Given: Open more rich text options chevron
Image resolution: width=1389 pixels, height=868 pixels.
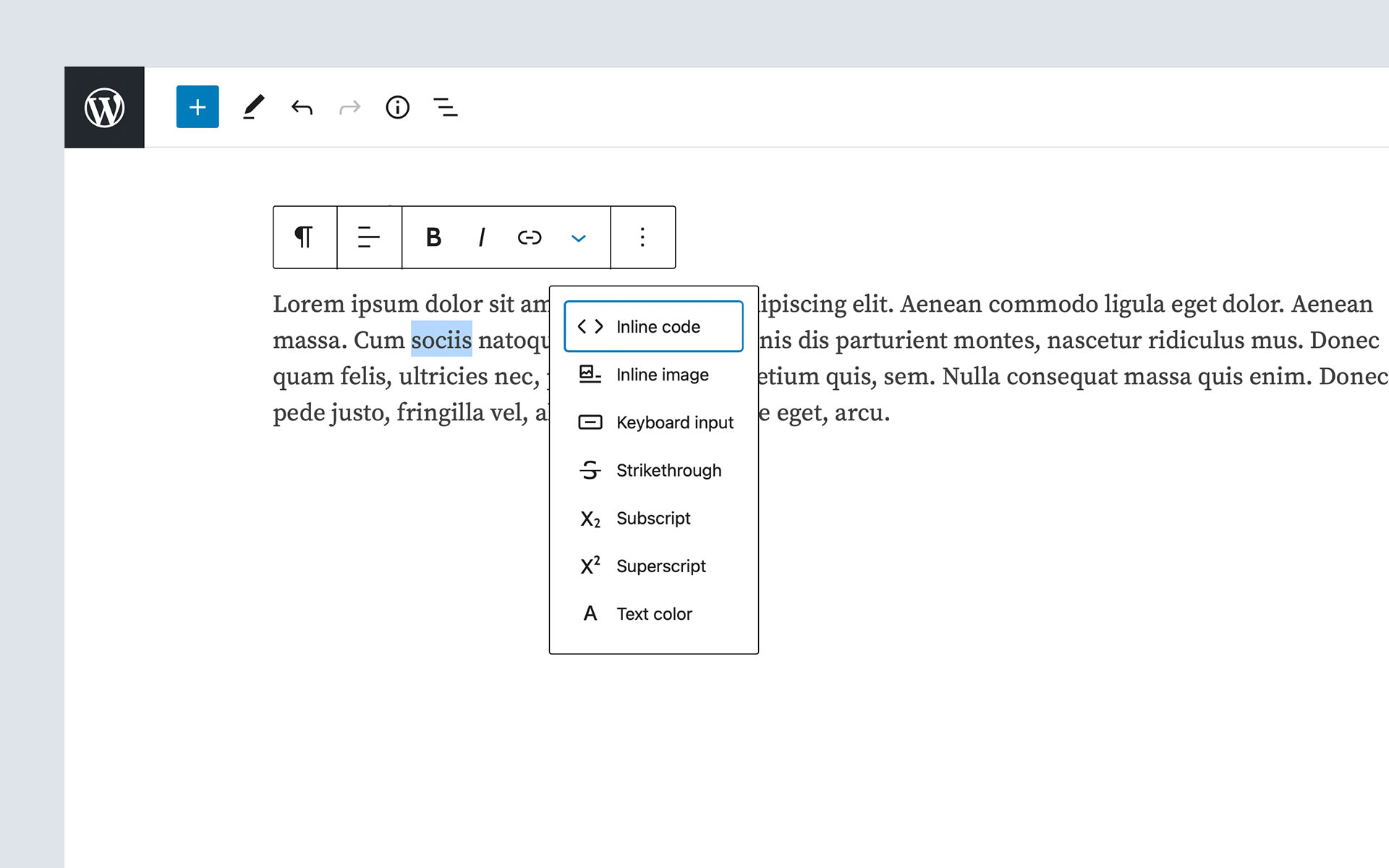Looking at the screenshot, I should (578, 237).
